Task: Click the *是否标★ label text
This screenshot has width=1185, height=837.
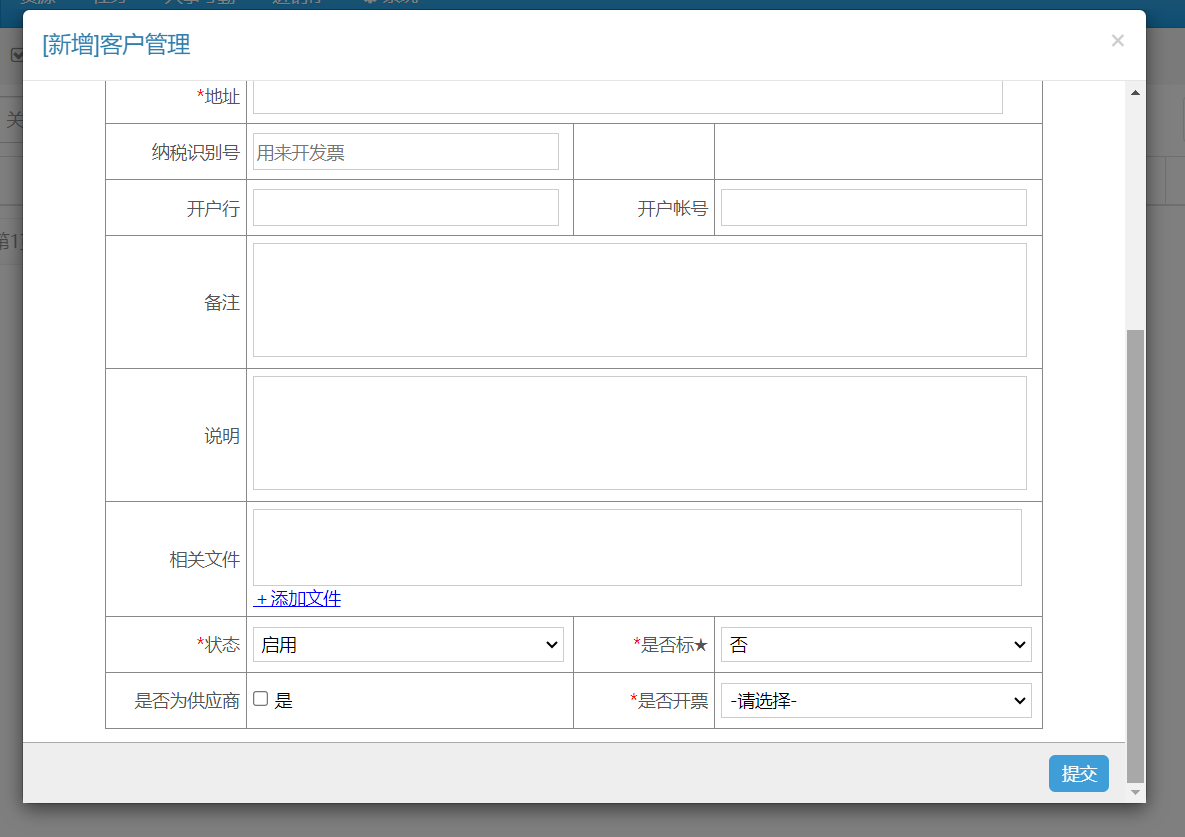Action: click(670, 645)
